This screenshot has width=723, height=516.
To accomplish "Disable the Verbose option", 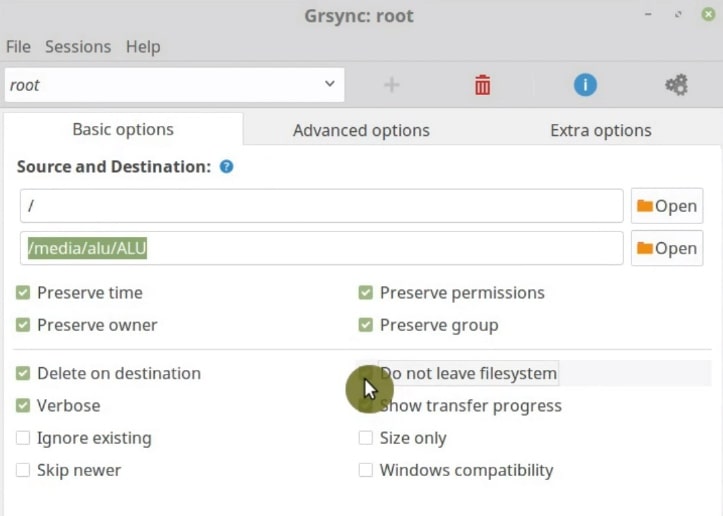I will (x=23, y=405).
